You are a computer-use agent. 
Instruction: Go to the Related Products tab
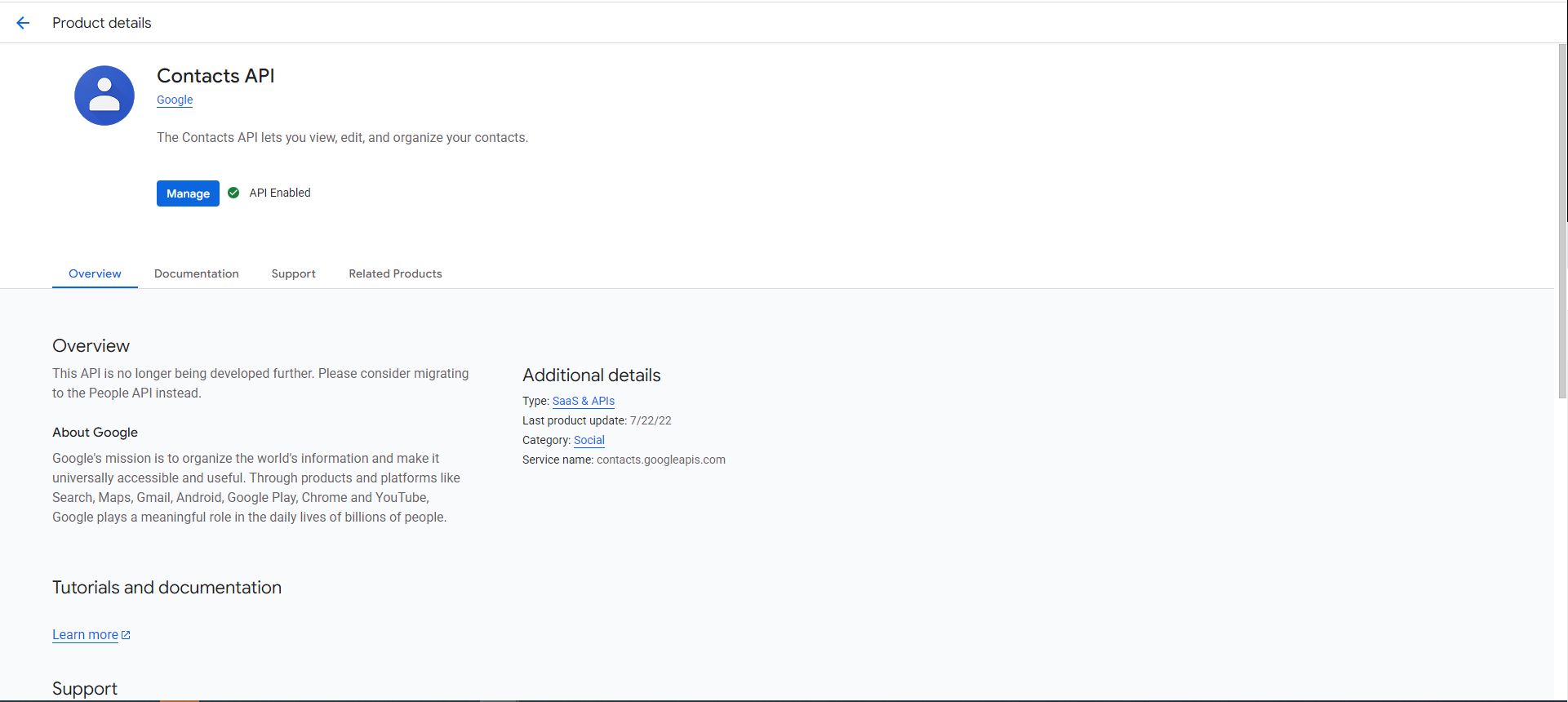click(x=395, y=273)
